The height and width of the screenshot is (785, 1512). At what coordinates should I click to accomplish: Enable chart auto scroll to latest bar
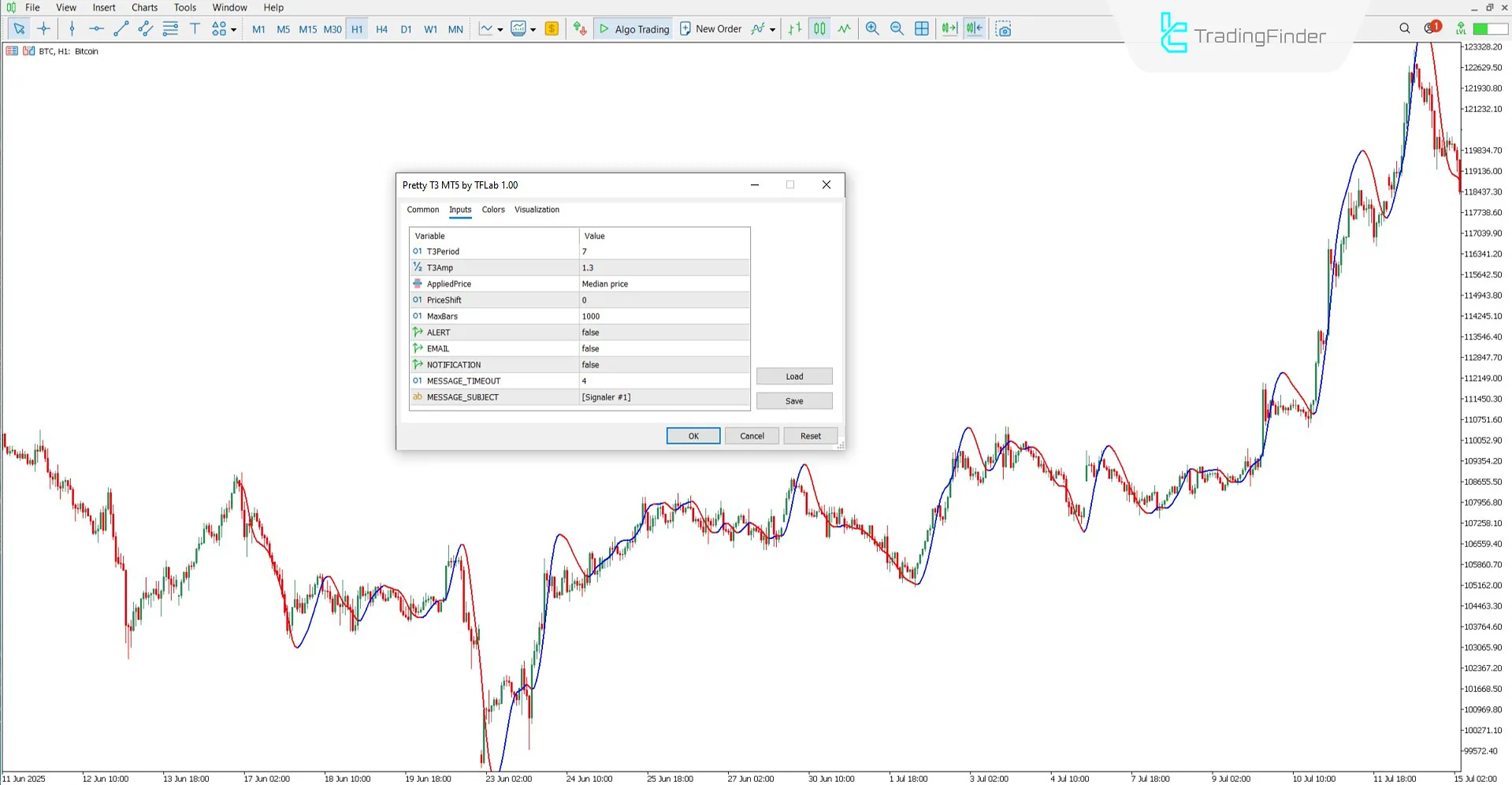click(949, 28)
